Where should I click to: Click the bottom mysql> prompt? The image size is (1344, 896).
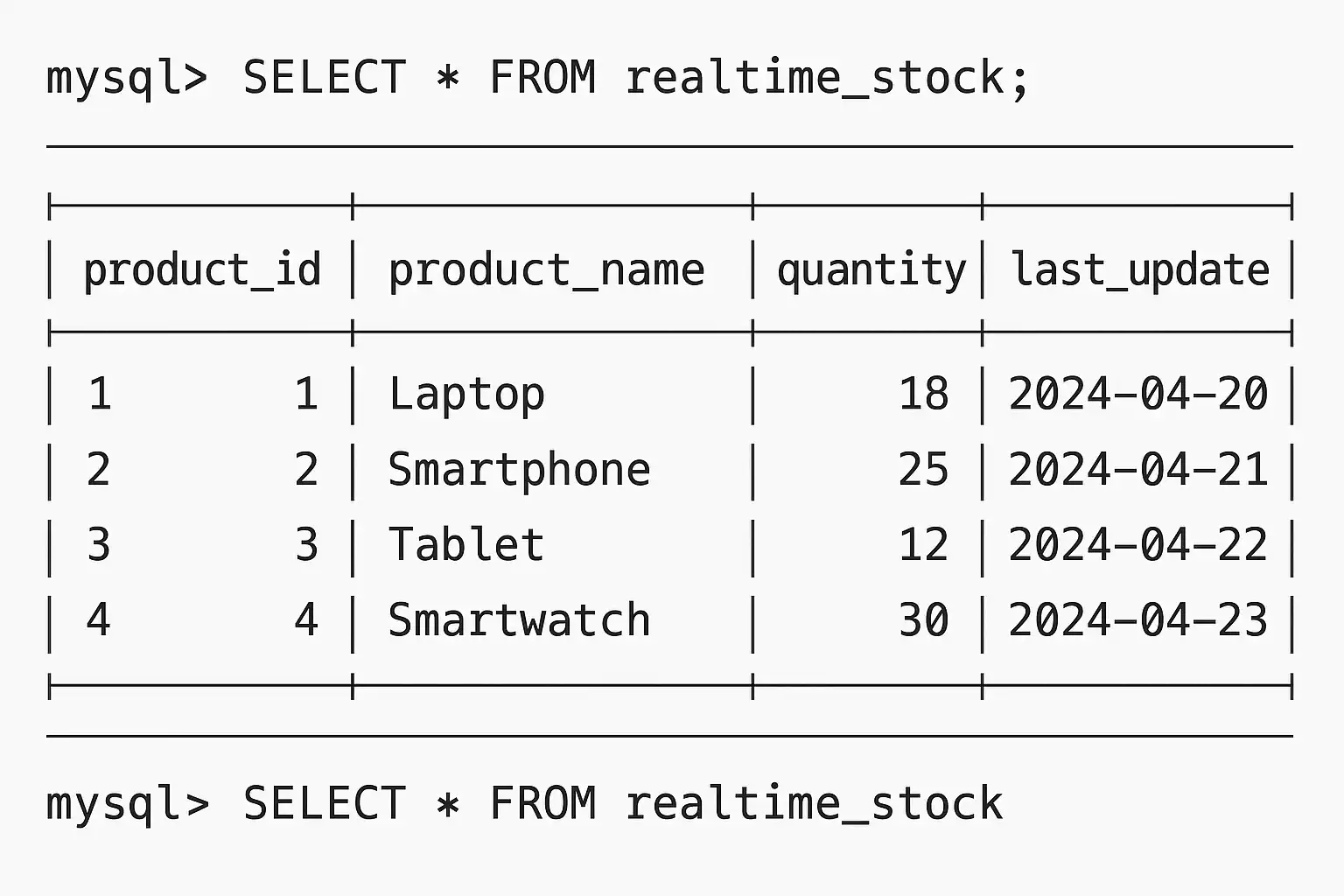click(127, 803)
